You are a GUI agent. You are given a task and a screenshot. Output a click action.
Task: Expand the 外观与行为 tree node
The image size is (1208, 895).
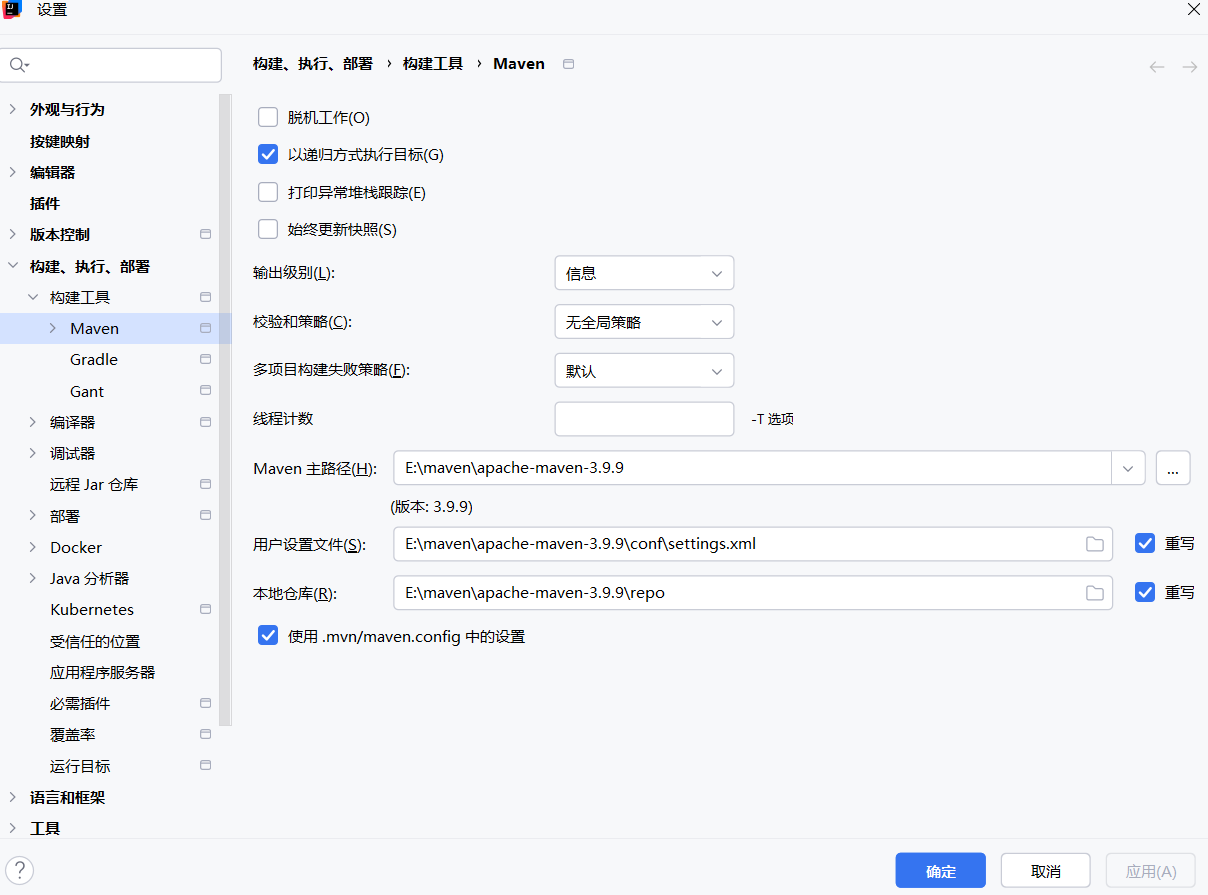pyautogui.click(x=12, y=109)
